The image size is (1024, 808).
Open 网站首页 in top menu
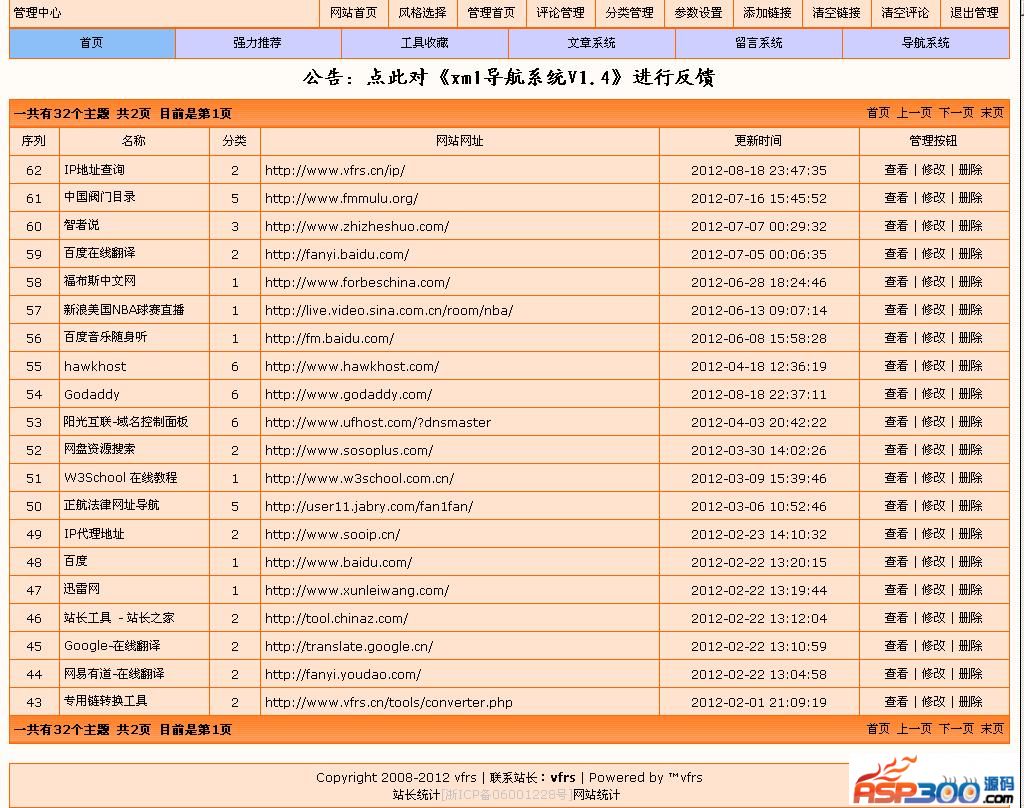tap(353, 12)
